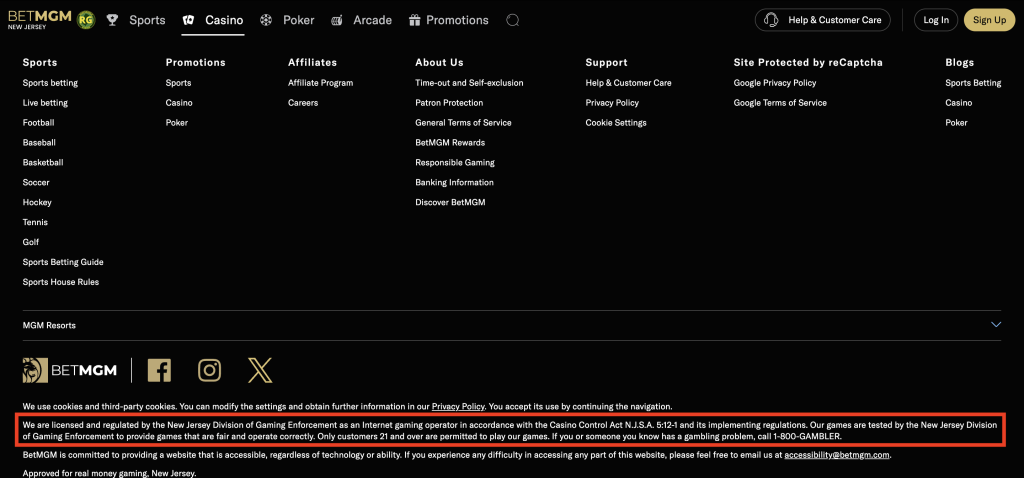Click the Affiliates column heading
This screenshot has width=1024, height=478.
(313, 63)
